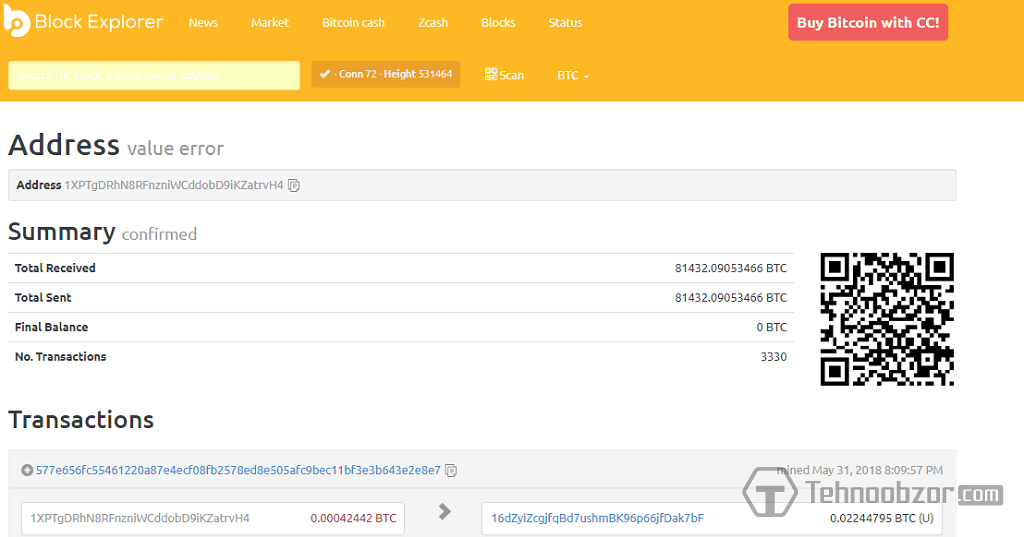Click the transaction direction arrow icon
This screenshot has width=1024, height=537.
click(x=444, y=512)
